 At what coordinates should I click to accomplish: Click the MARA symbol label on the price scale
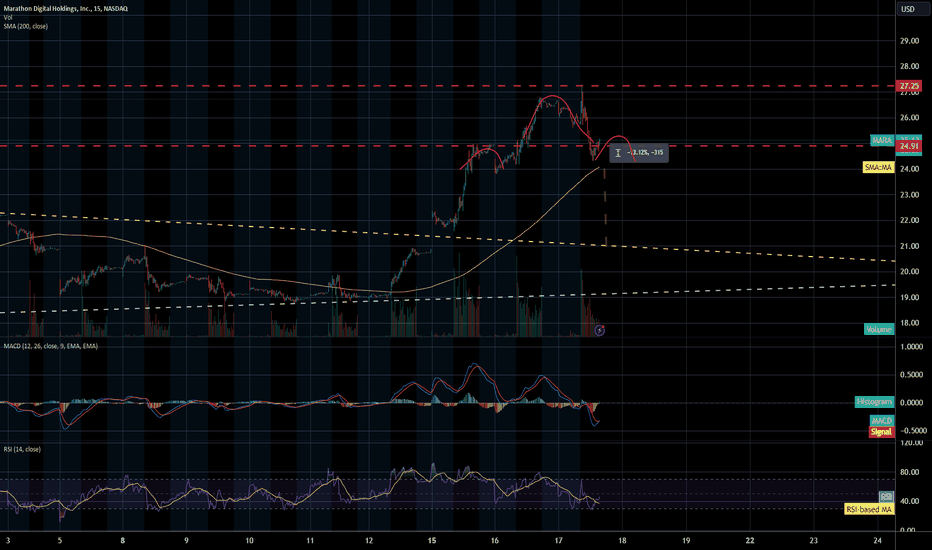pos(881,140)
